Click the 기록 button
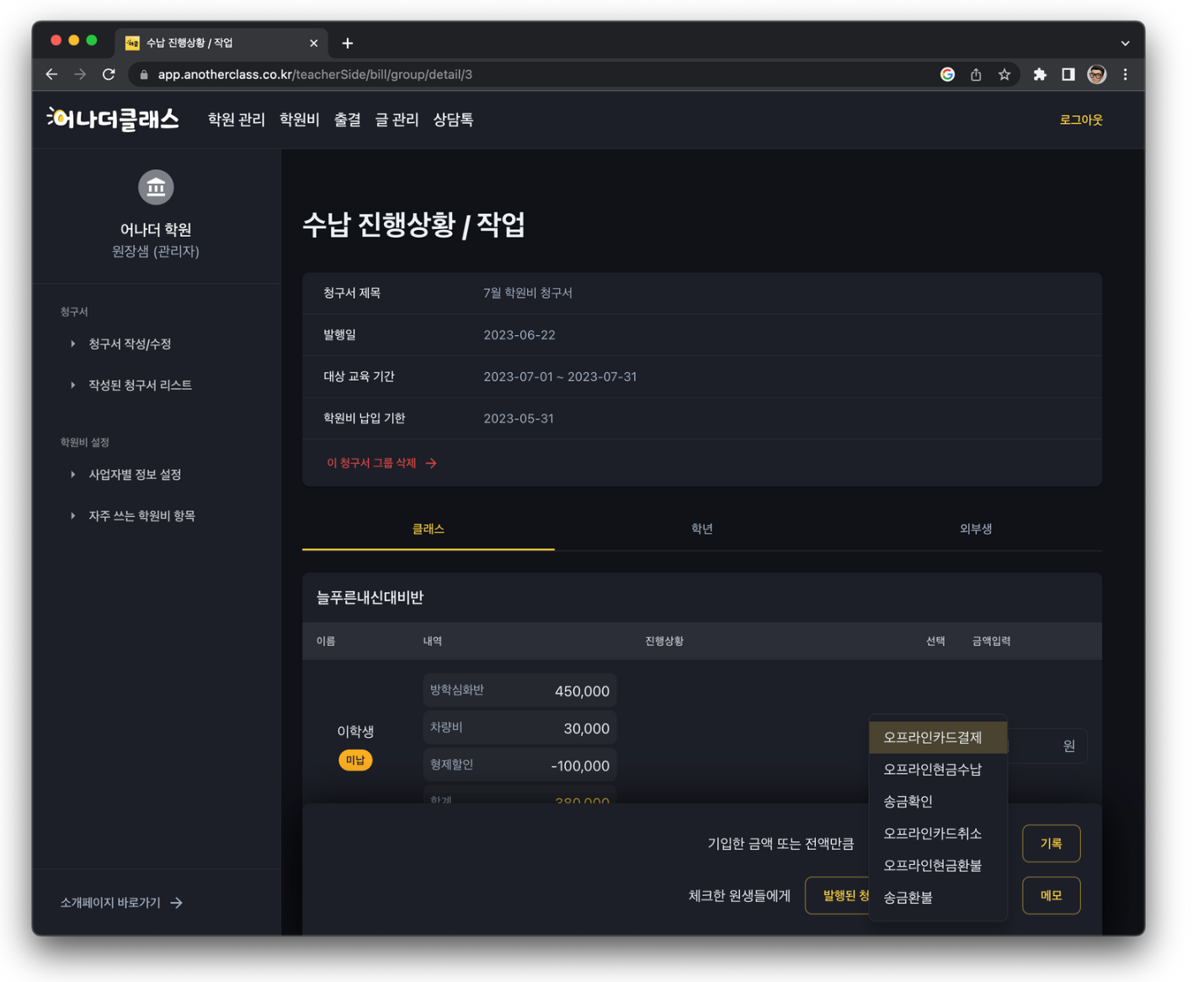The height and width of the screenshot is (982, 1204). pyautogui.click(x=1051, y=843)
